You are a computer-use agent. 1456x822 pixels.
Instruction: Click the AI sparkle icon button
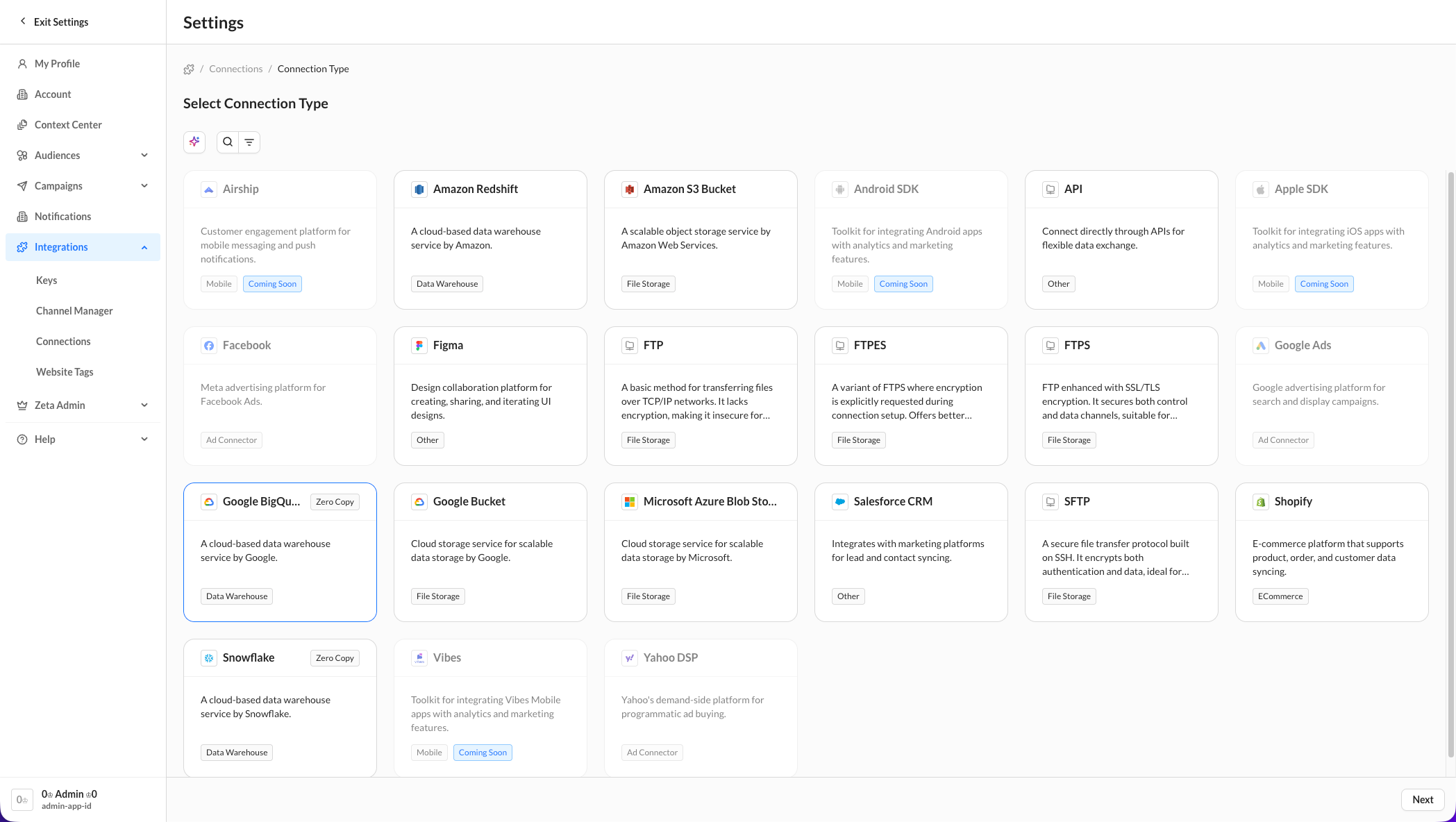(x=194, y=142)
